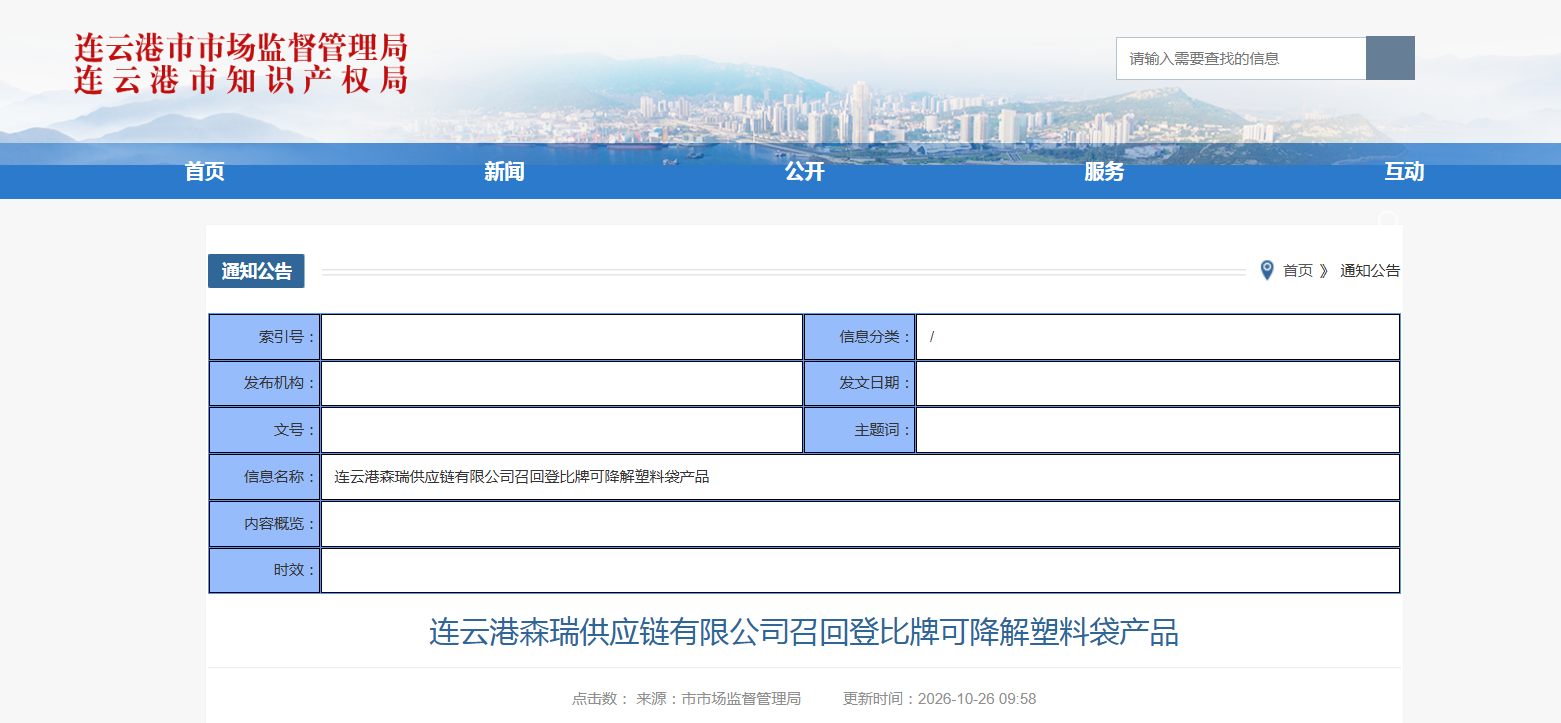The width and height of the screenshot is (1561, 723).
Task: Select the 信息分类 label cell
Action: (x=860, y=337)
